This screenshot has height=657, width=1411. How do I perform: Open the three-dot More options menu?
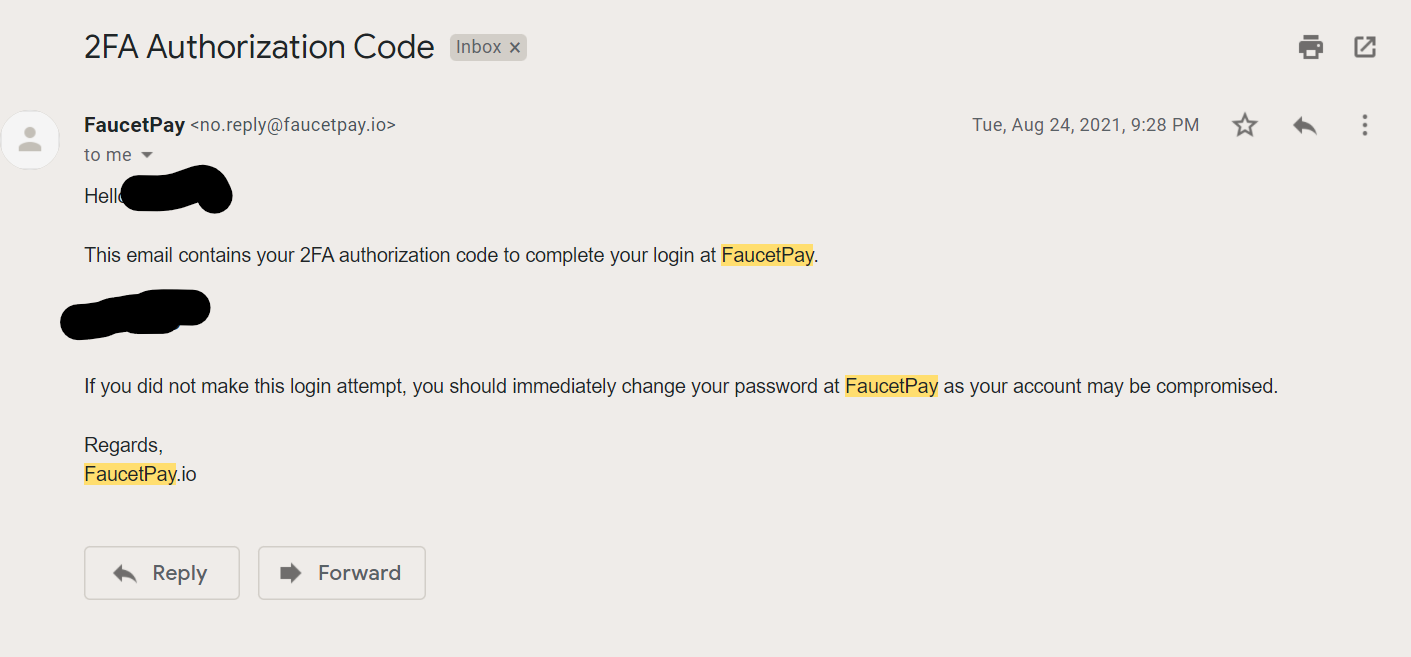coord(1364,125)
